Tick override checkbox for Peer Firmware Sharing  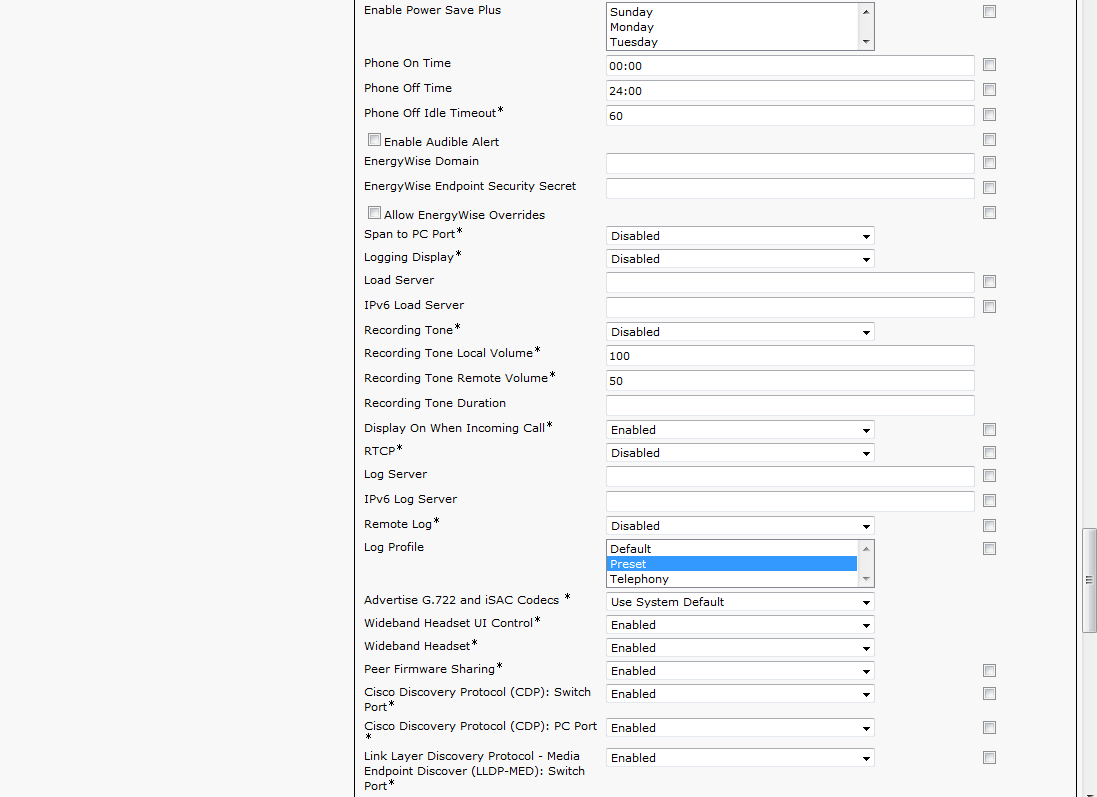click(989, 671)
